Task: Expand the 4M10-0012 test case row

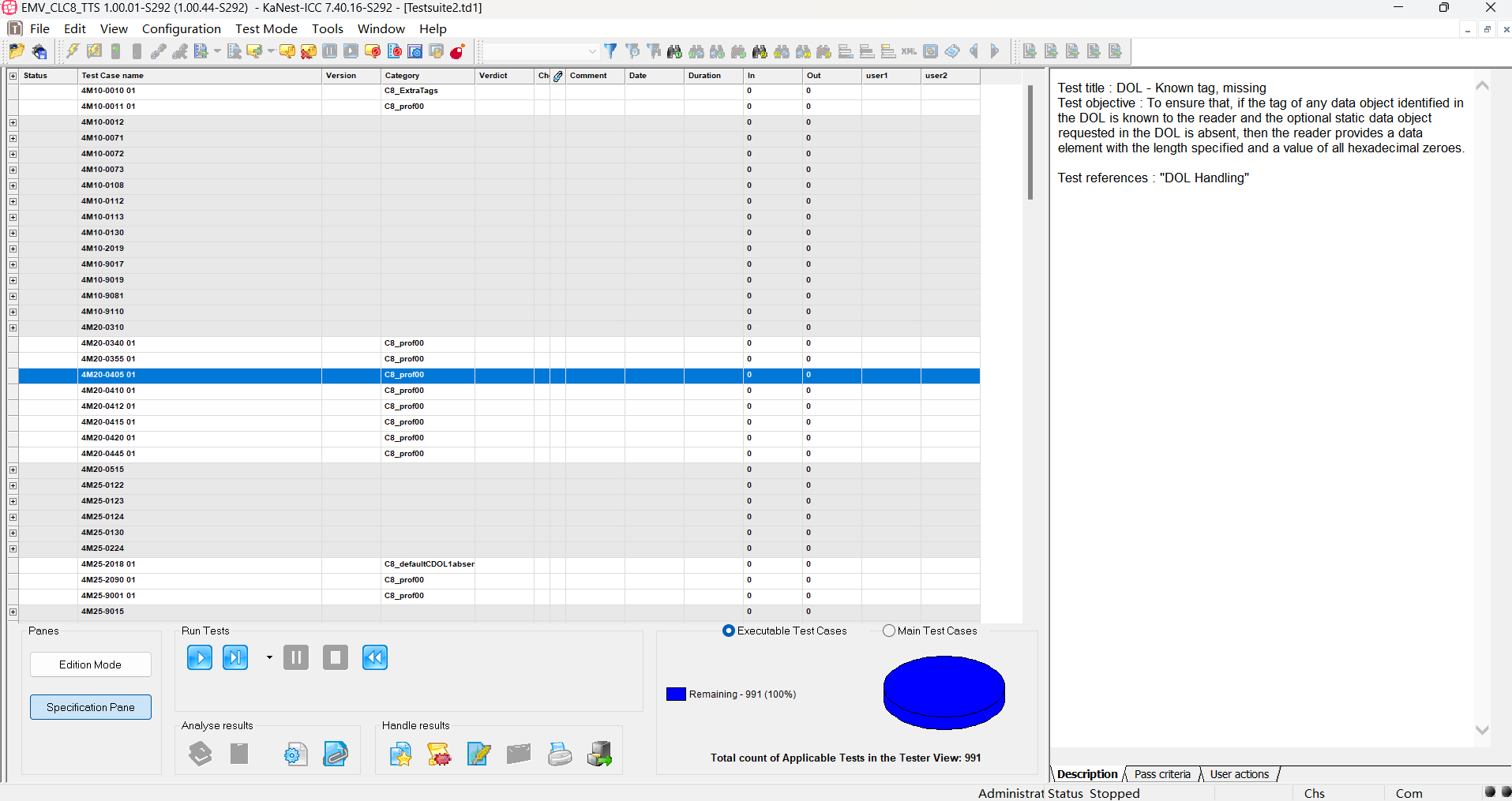Action: click(13, 122)
